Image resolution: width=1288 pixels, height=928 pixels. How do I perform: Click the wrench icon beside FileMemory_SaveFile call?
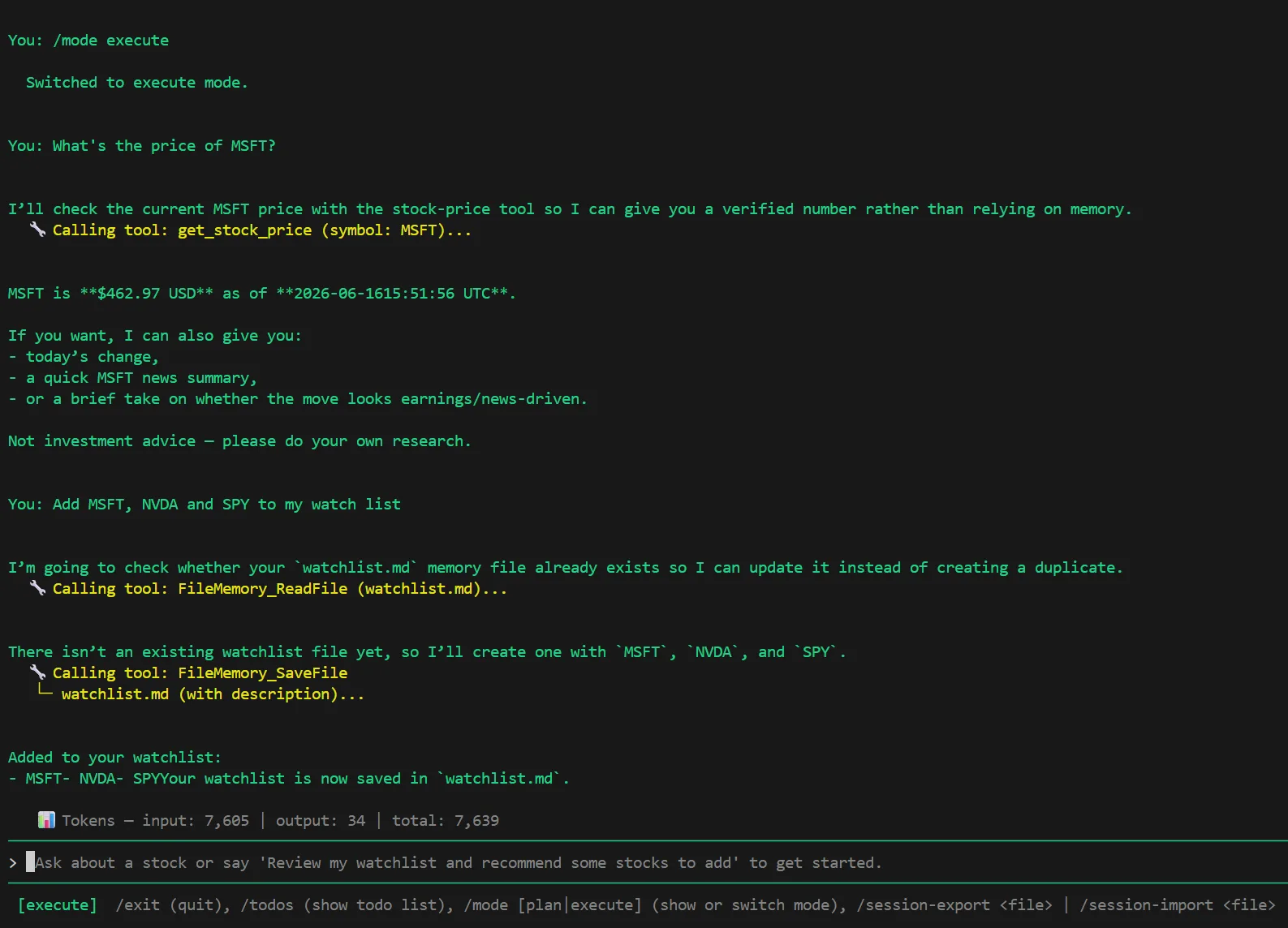point(37,672)
